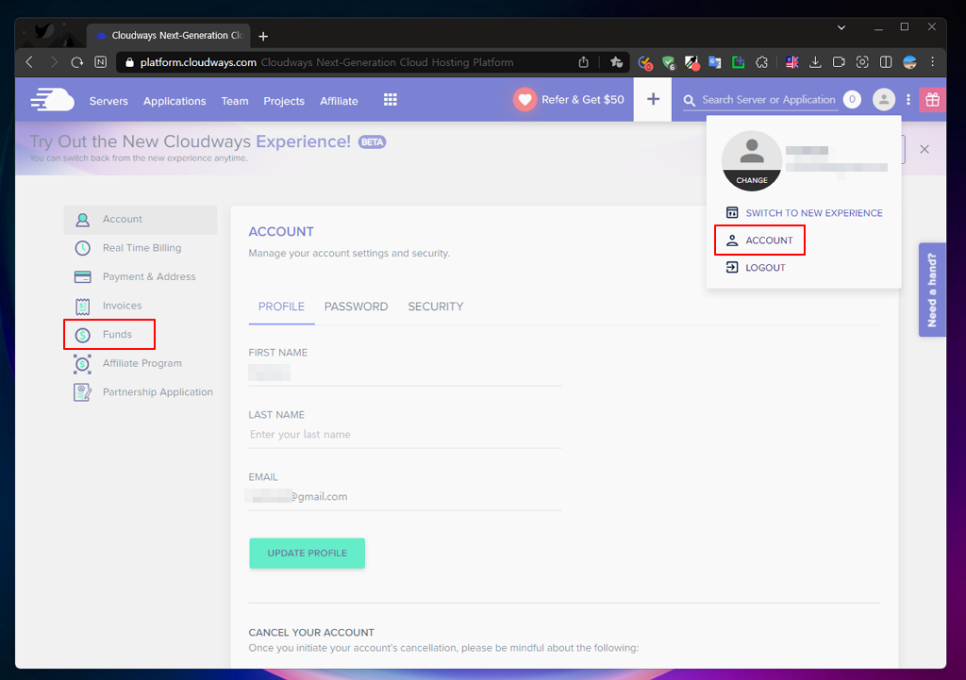Select the Cloudways browser tab

169,36
